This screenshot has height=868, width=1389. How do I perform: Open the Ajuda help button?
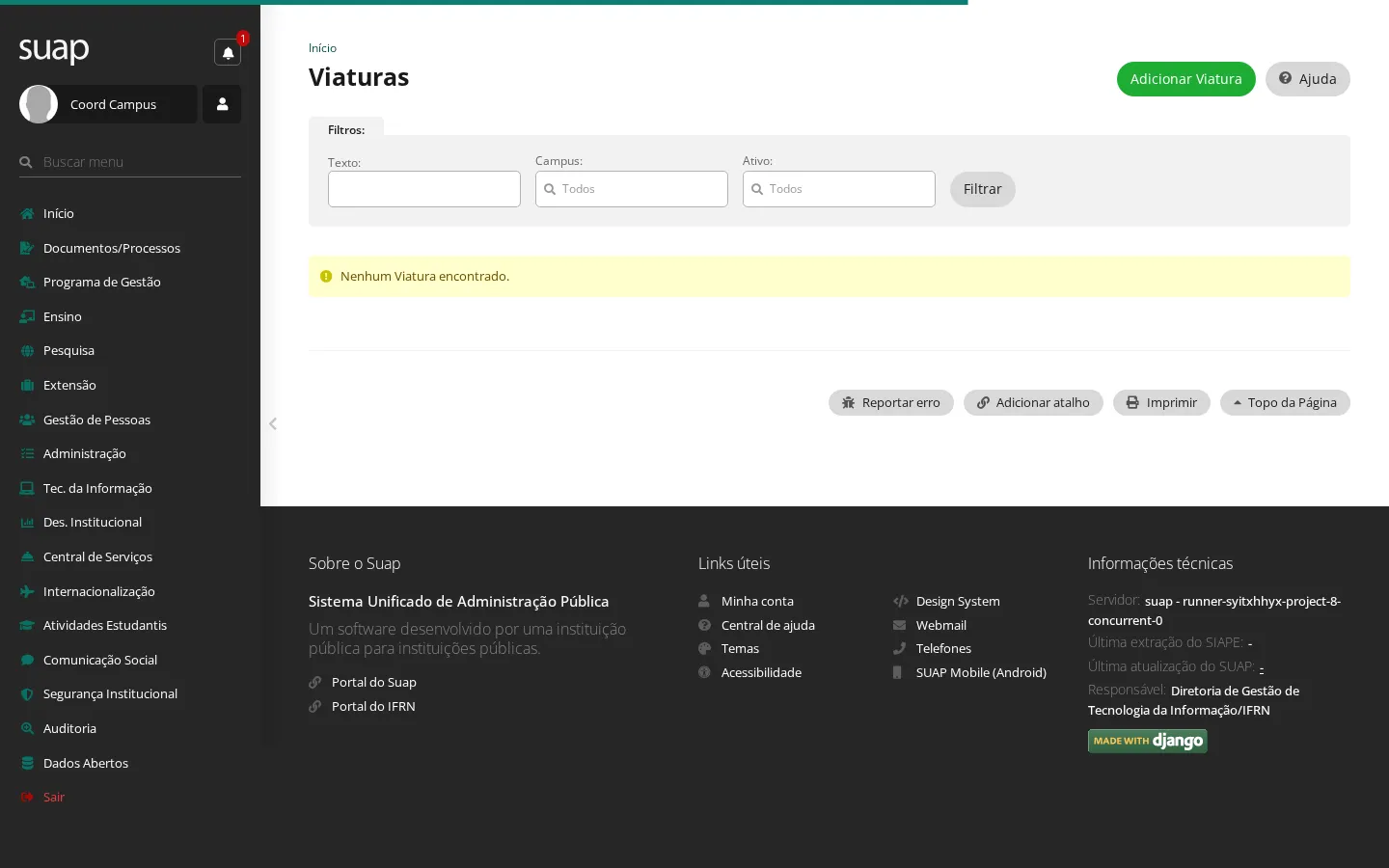[x=1307, y=79]
